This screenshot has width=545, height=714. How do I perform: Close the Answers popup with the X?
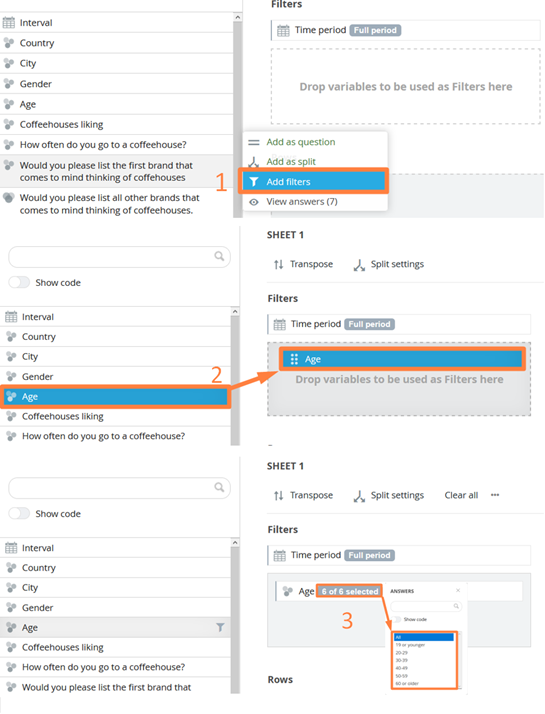(x=458, y=591)
